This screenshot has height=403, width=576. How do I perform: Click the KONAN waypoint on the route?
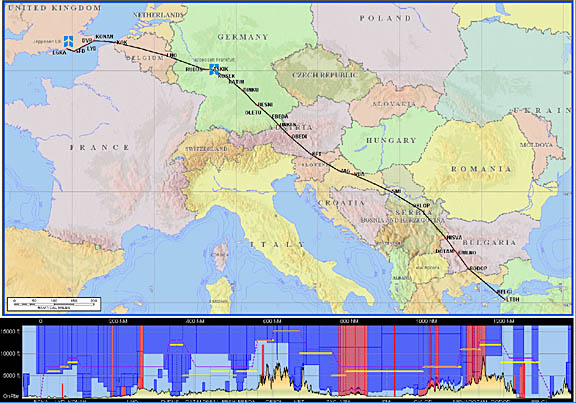click(104, 37)
